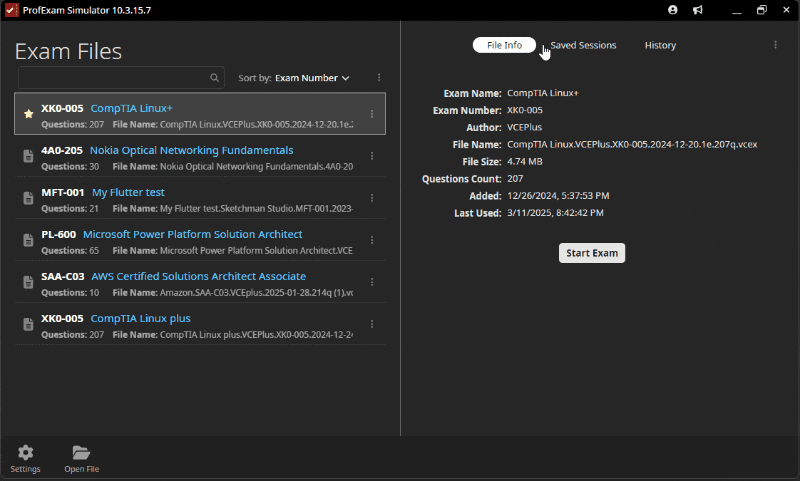This screenshot has width=800, height=481.
Task: Open AWS Certified Solutions Architect Associate link
Action: coord(198,276)
